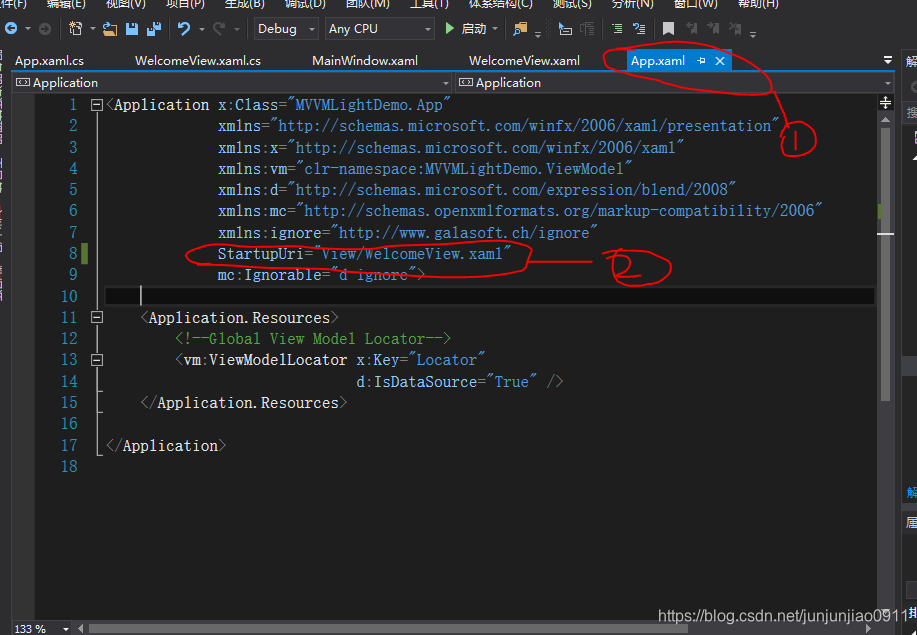Switch to the MainWindow.xaml tab
The width and height of the screenshot is (917, 635).
click(365, 61)
